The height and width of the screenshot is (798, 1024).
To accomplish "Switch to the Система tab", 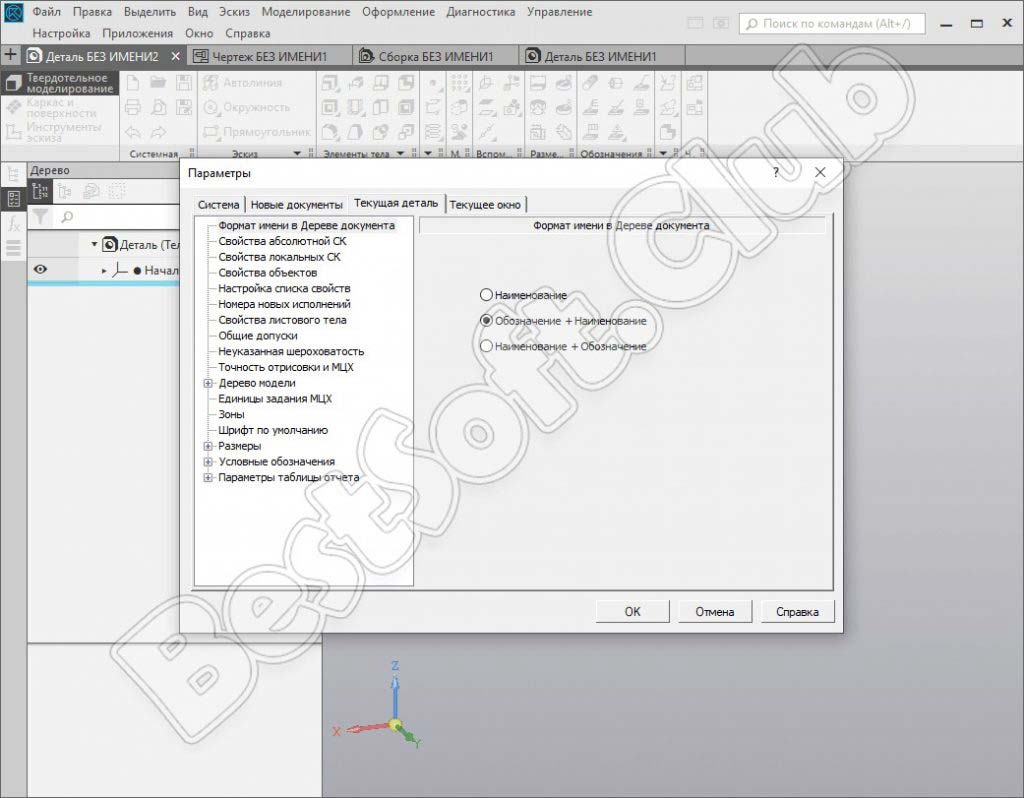I will click(x=218, y=204).
